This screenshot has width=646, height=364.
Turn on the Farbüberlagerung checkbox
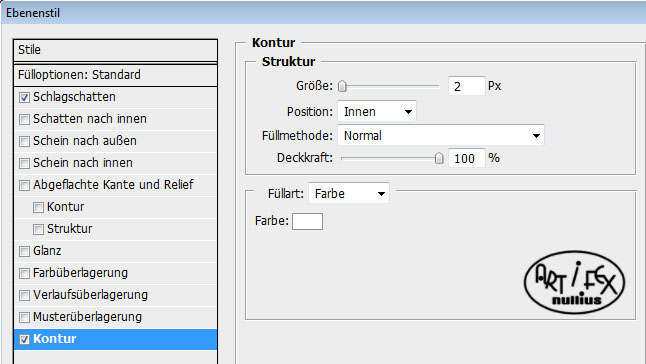[24, 273]
